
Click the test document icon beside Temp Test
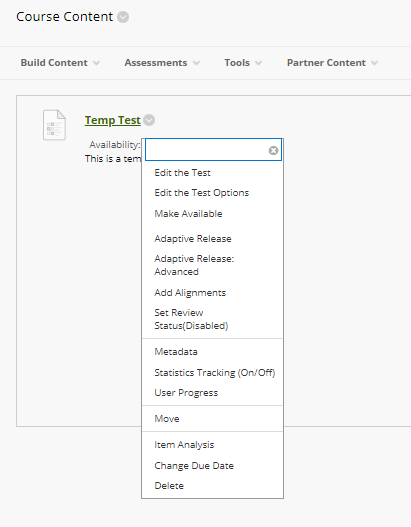pos(54,125)
